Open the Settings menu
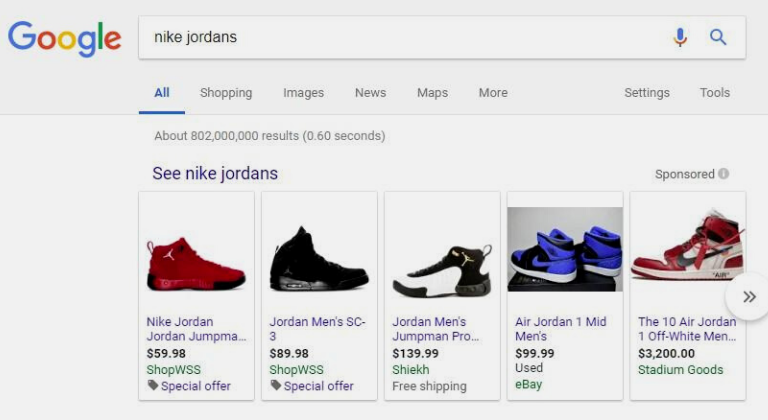This screenshot has height=420, width=768. [646, 93]
